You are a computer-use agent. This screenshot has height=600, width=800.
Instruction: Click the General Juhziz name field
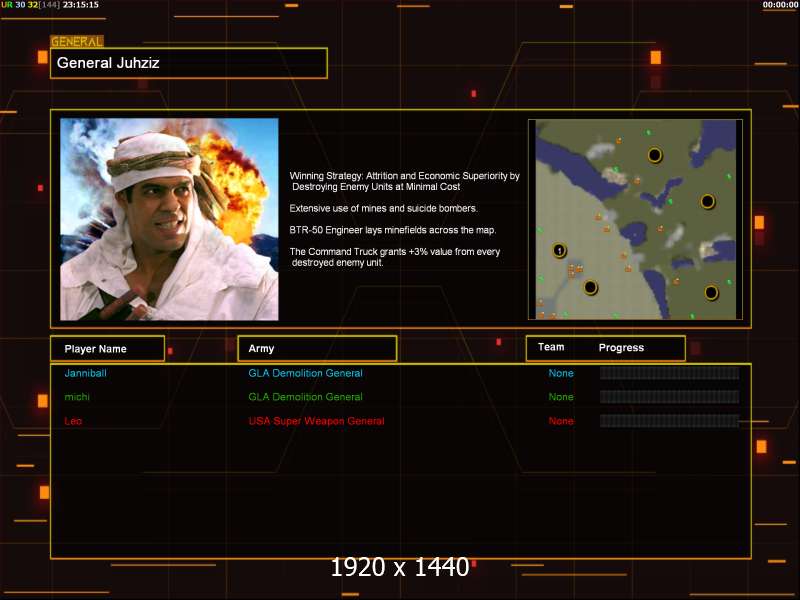click(x=189, y=63)
